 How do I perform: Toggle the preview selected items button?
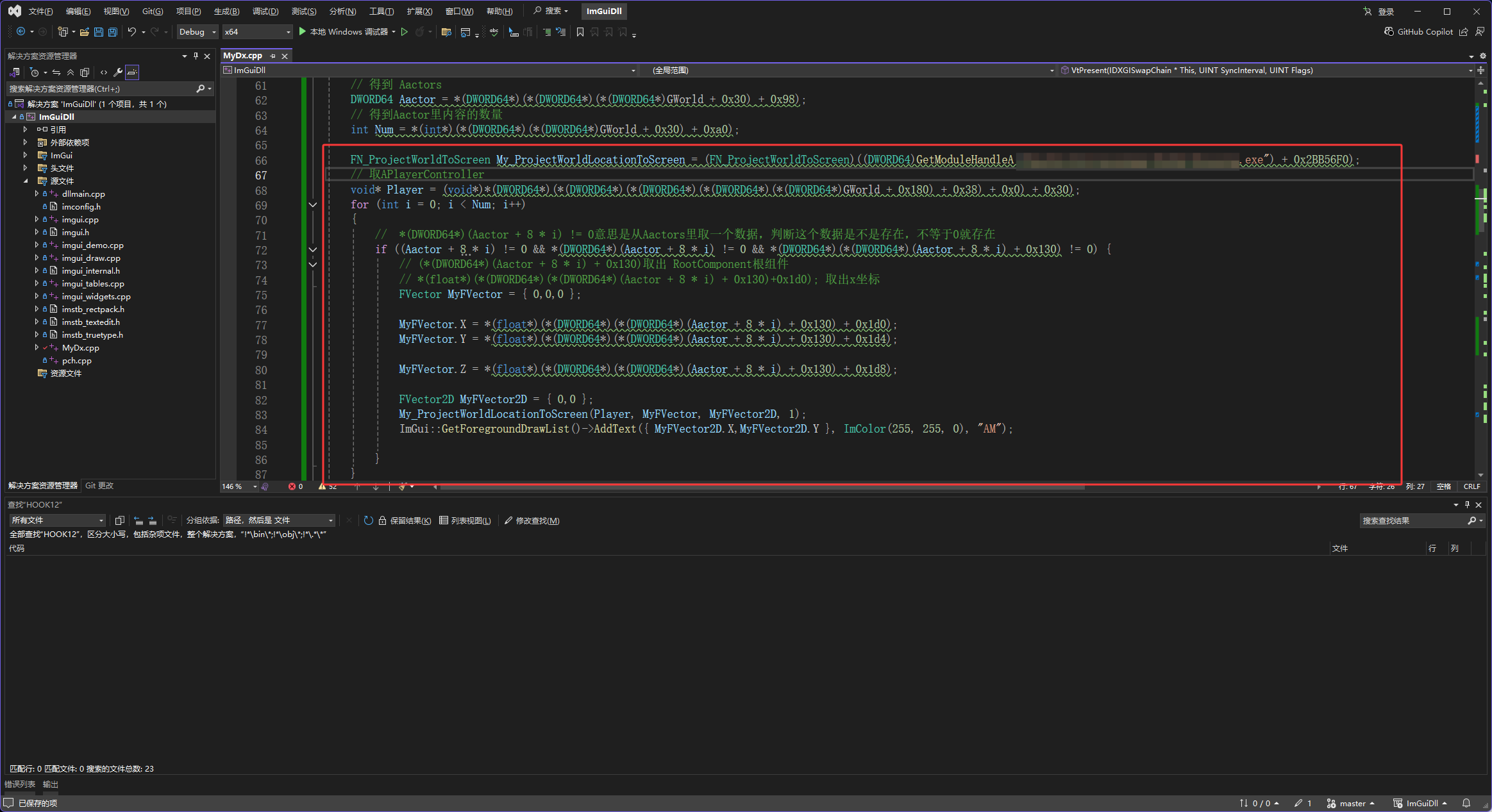click(x=131, y=72)
